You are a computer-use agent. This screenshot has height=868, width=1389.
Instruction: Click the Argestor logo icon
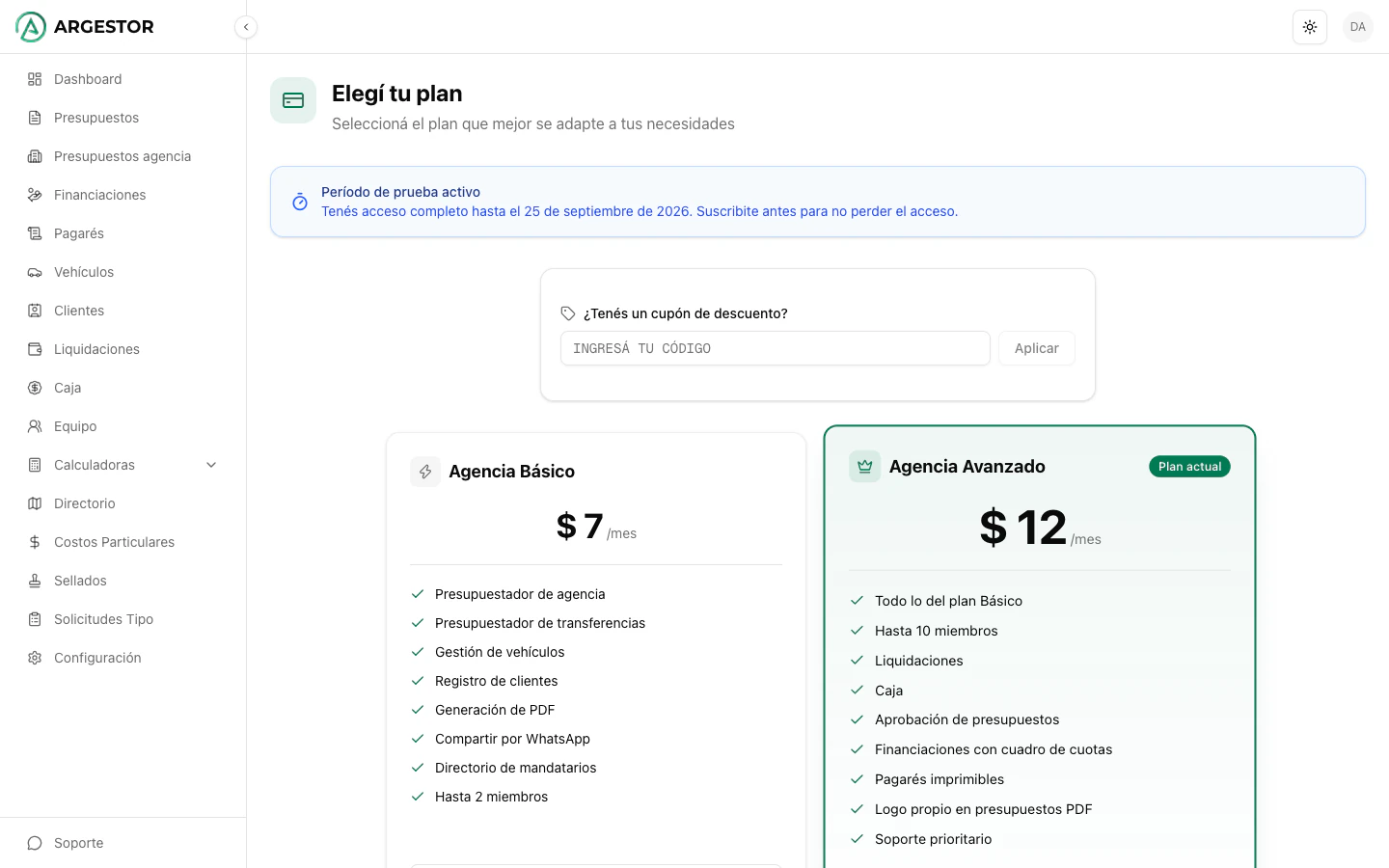pos(31,27)
